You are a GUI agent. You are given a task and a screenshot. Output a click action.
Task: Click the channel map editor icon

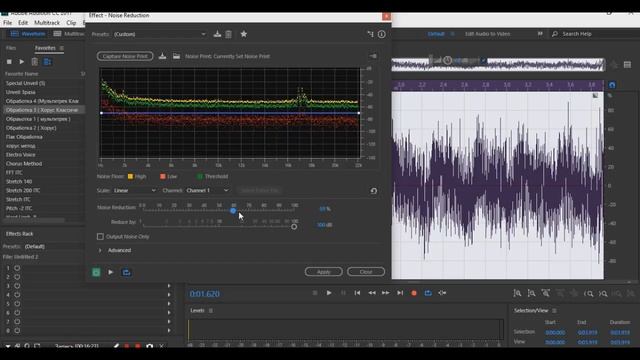(x=370, y=34)
